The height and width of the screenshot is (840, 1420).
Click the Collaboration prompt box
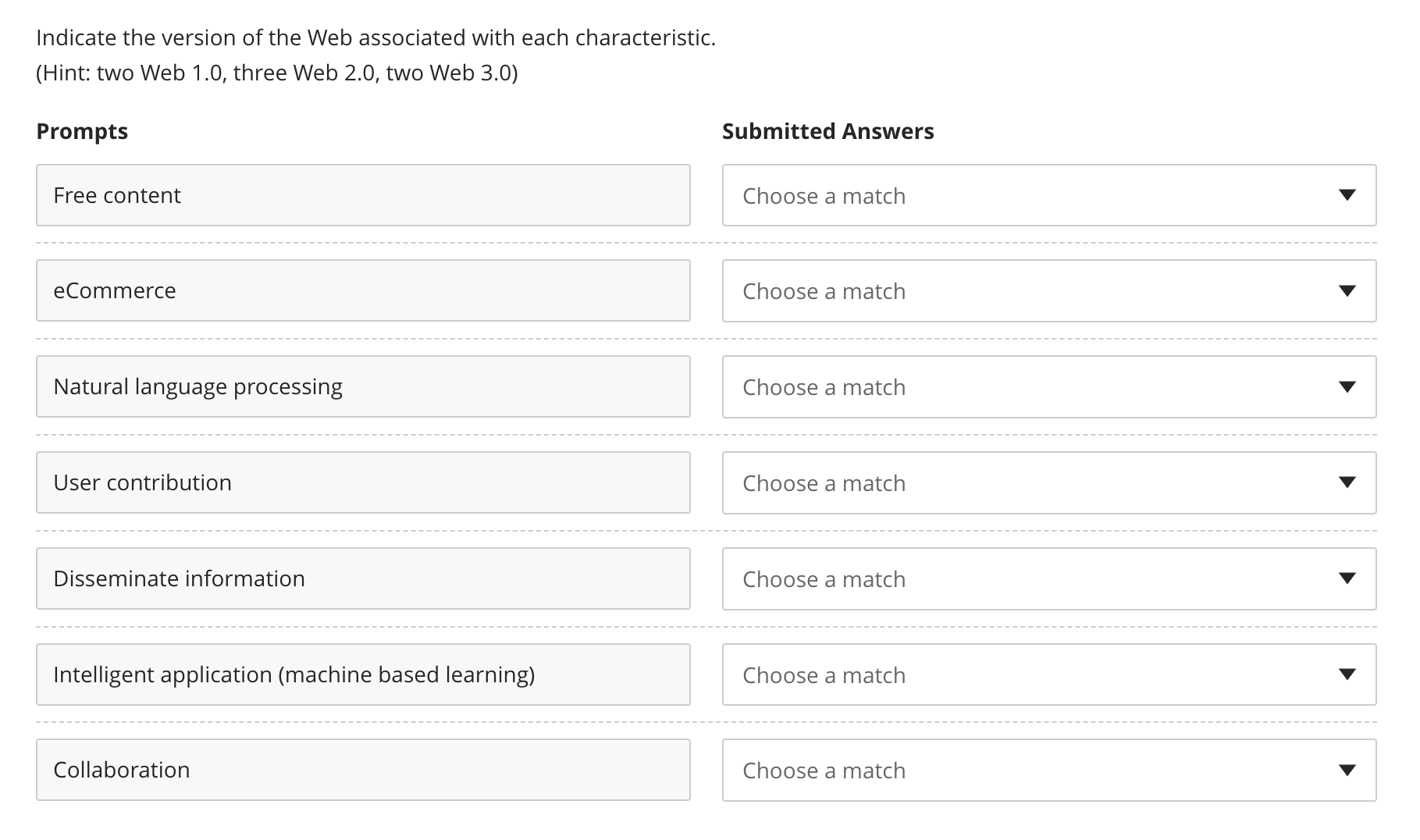coord(363,771)
